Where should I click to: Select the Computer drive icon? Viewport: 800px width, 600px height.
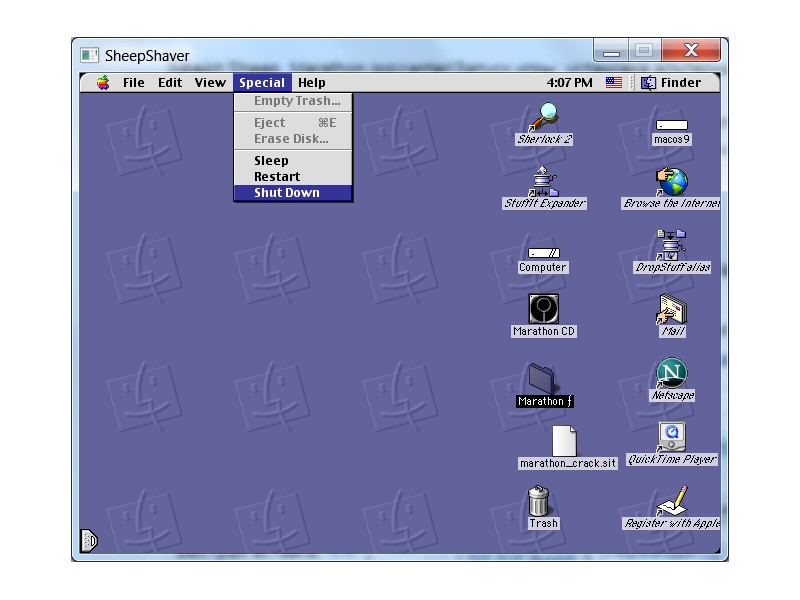pyautogui.click(x=544, y=253)
